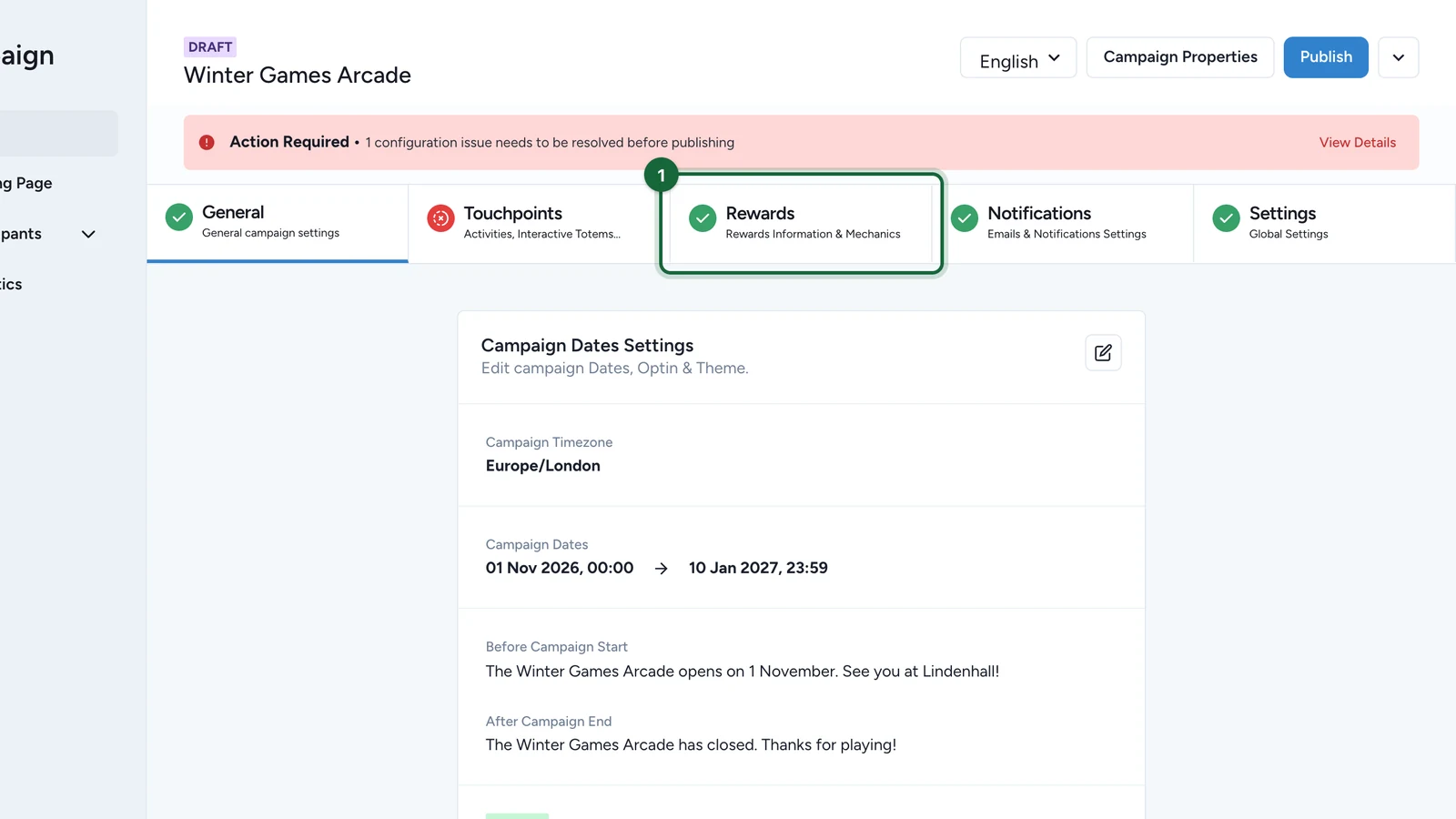
Task: Switch to the General tab
Action: click(278, 223)
